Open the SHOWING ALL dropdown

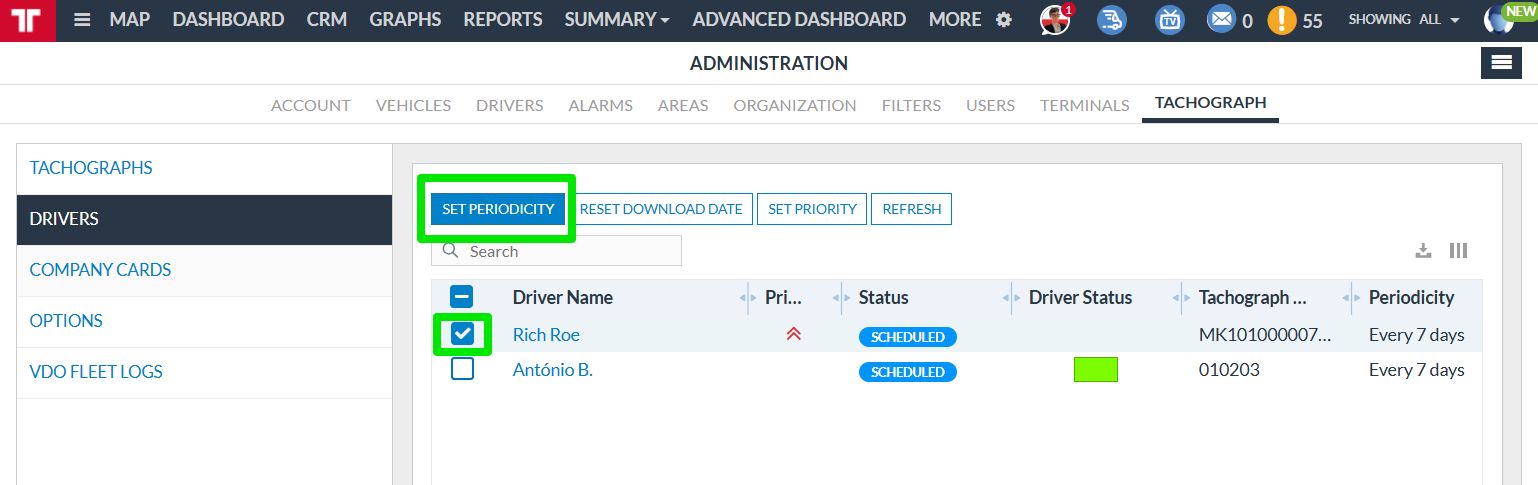pyautogui.click(x=1403, y=20)
